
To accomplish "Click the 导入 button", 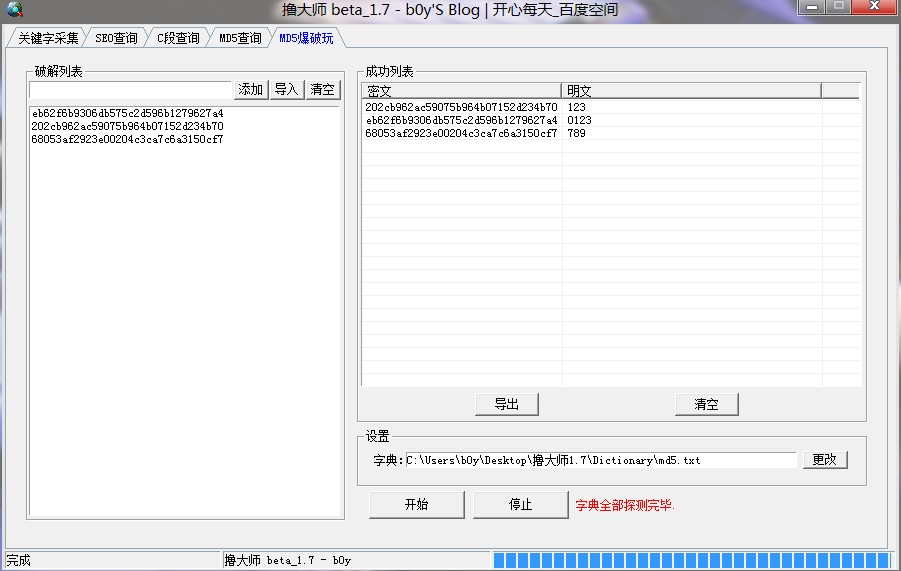I will (286, 90).
